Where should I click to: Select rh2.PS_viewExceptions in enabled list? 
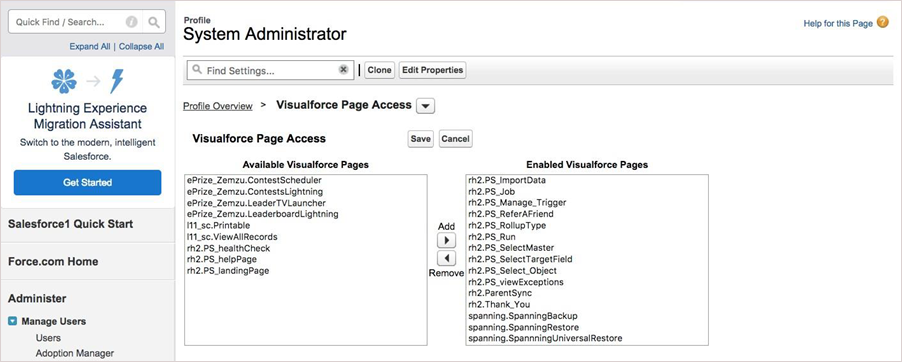tap(587, 282)
